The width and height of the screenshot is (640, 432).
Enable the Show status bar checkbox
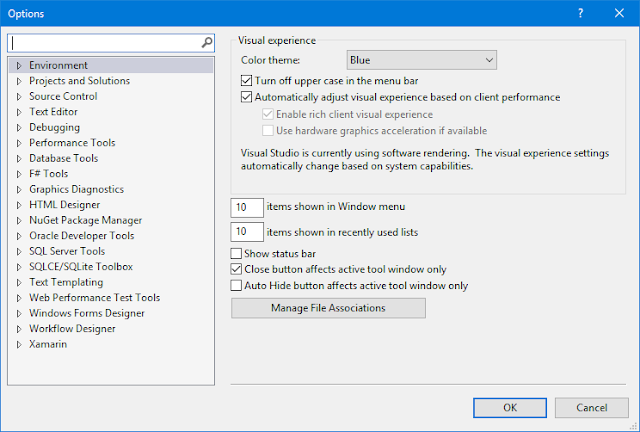coord(236,254)
